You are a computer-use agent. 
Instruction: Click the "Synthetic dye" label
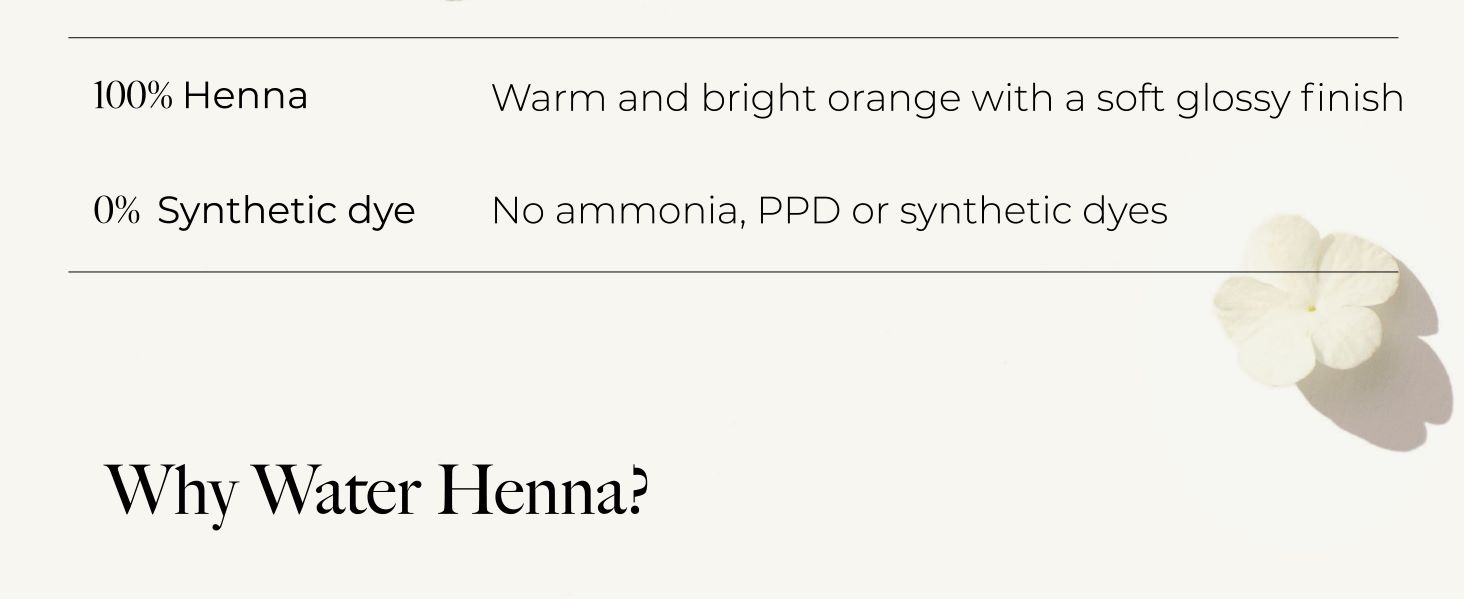coord(286,211)
